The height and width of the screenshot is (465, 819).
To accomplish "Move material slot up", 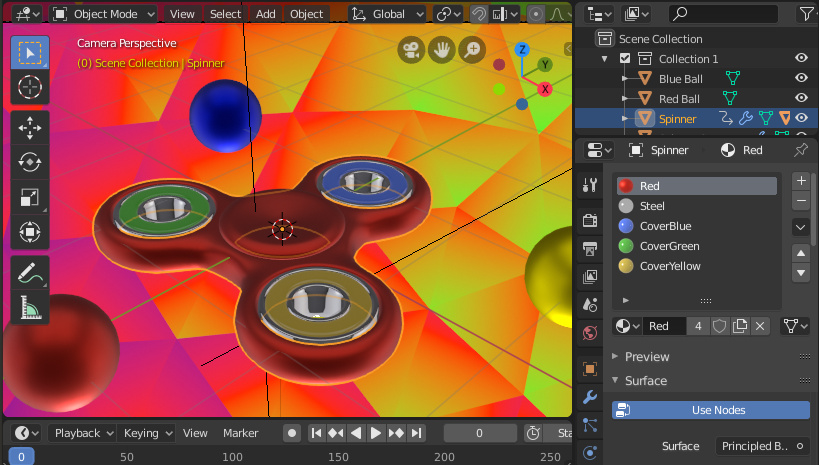I will tap(801, 253).
